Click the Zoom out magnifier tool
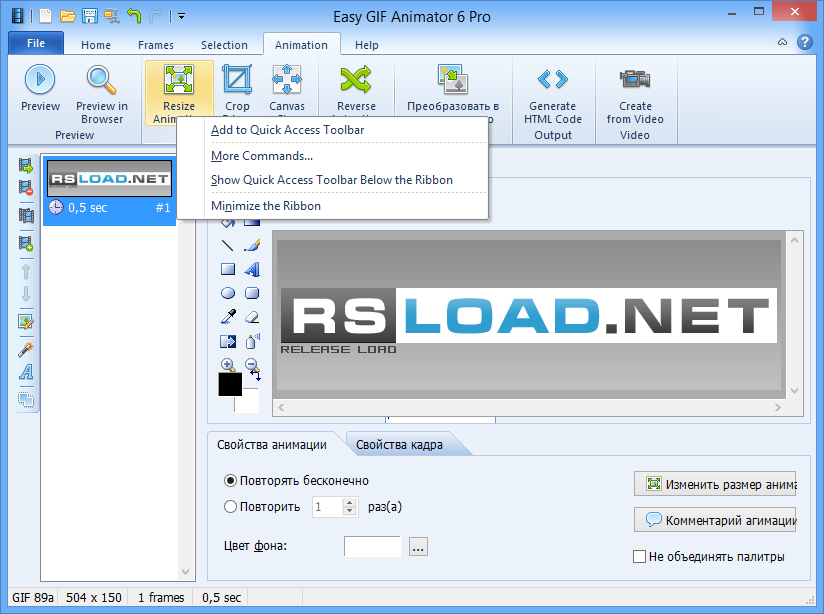The image size is (824, 614). pos(252,364)
